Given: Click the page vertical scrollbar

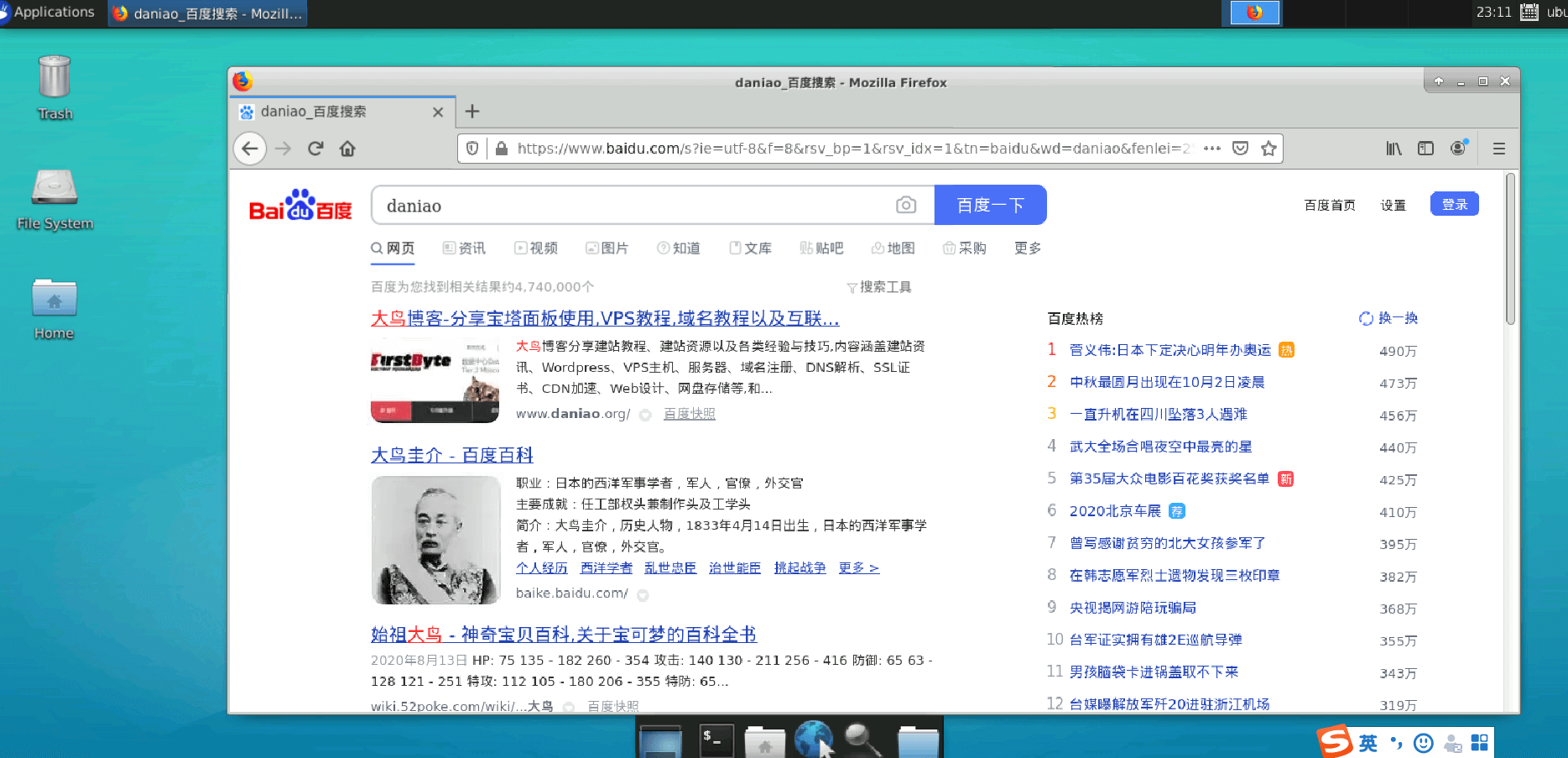Looking at the screenshot, I should point(1510,248).
